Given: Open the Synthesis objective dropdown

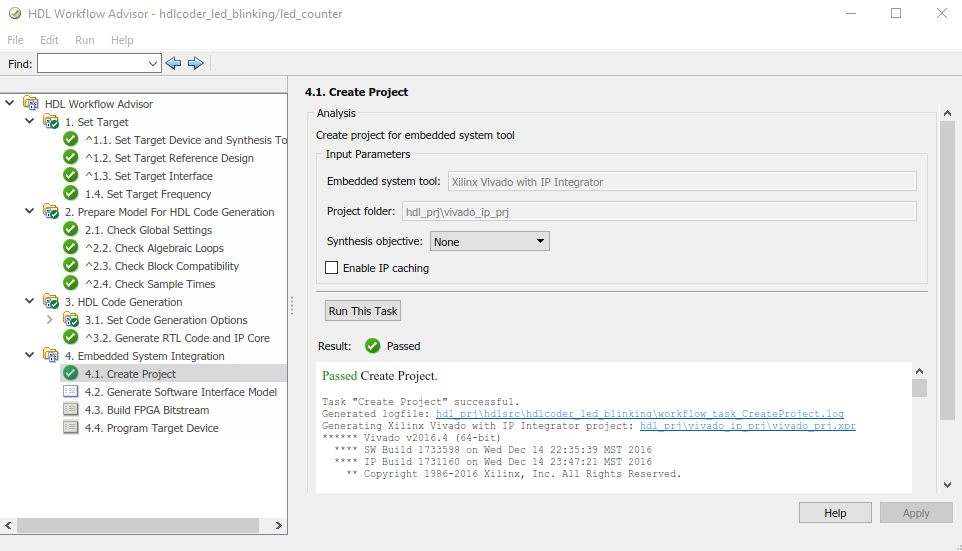Looking at the screenshot, I should [489, 241].
